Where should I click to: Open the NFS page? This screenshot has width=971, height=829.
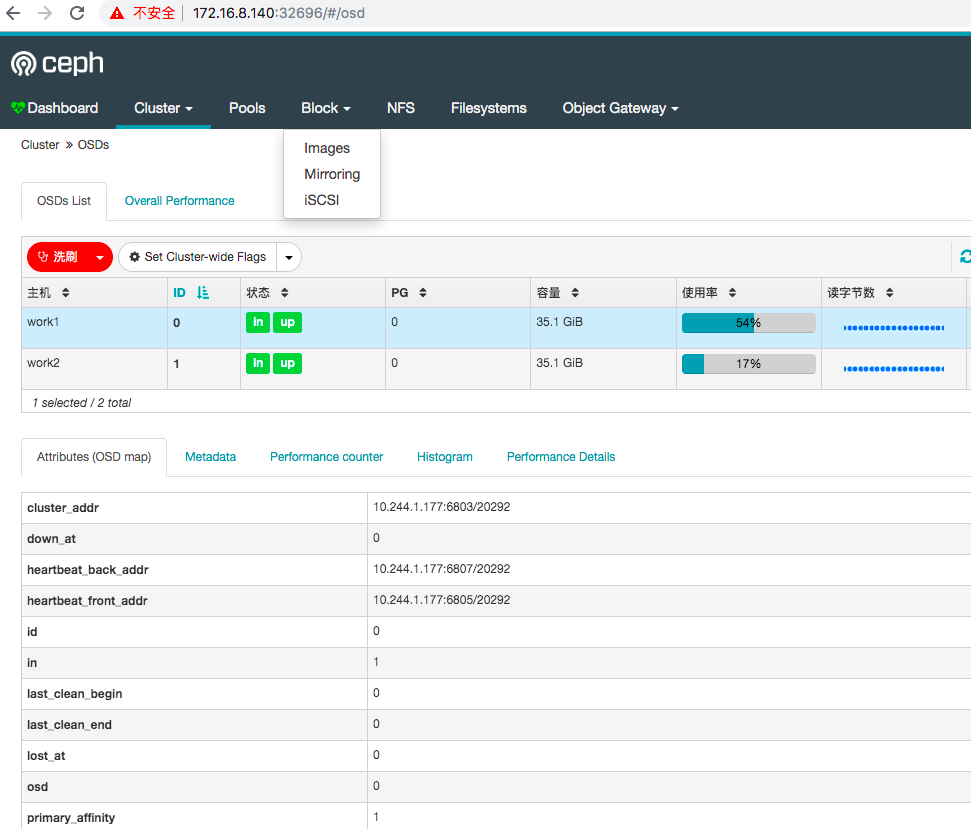(x=401, y=108)
